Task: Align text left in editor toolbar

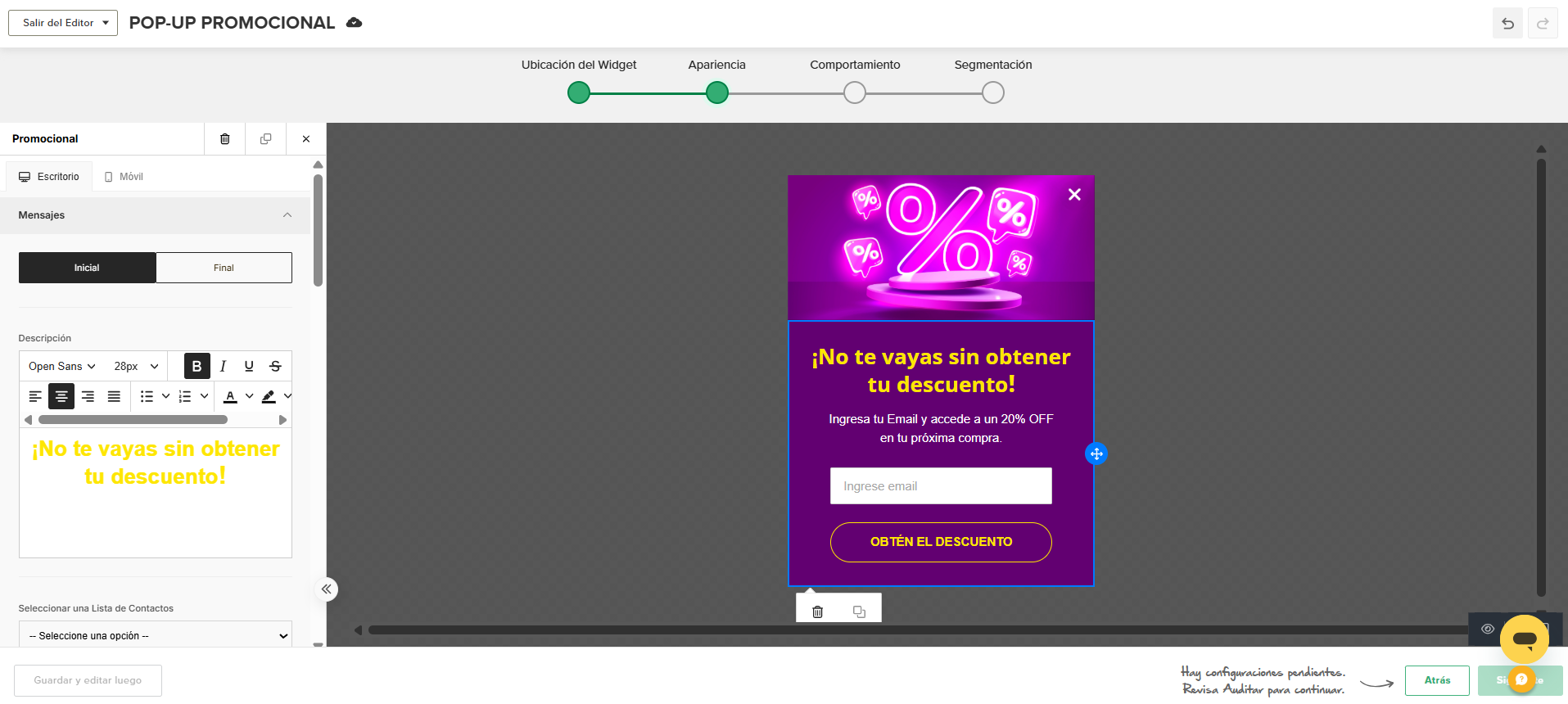Action: tap(35, 396)
